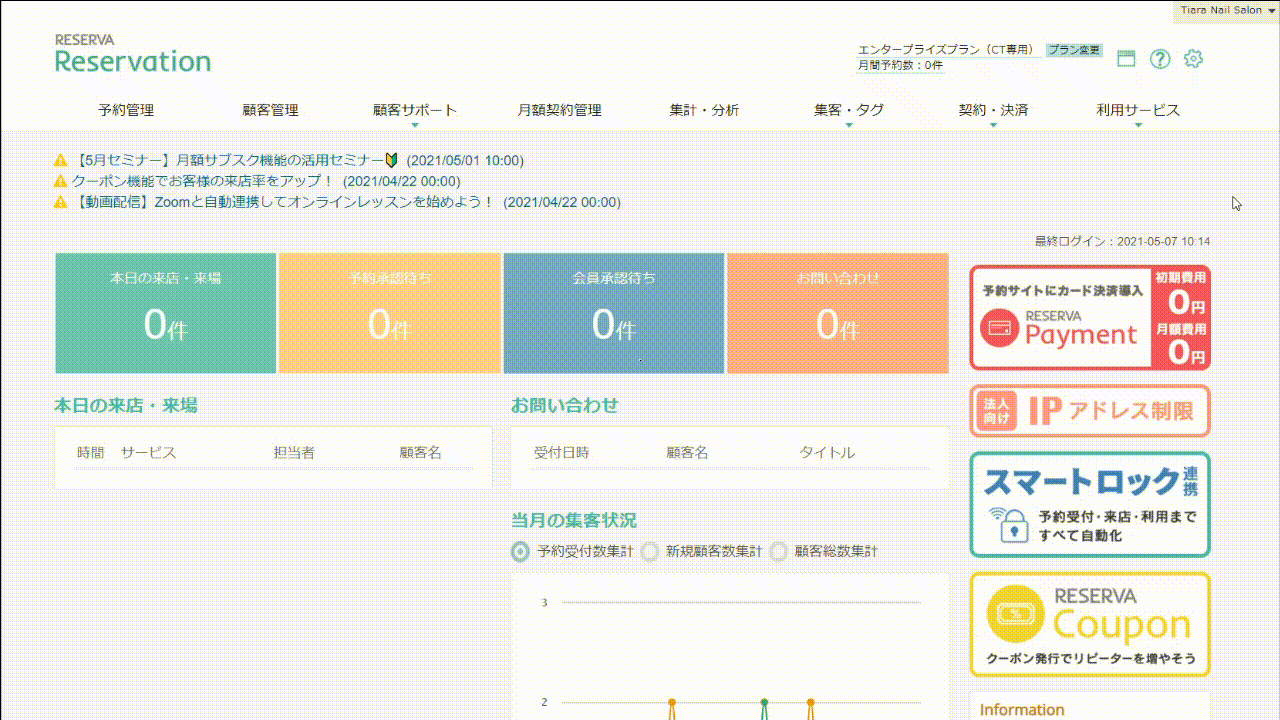Open the calendar window icon in header

1126,59
